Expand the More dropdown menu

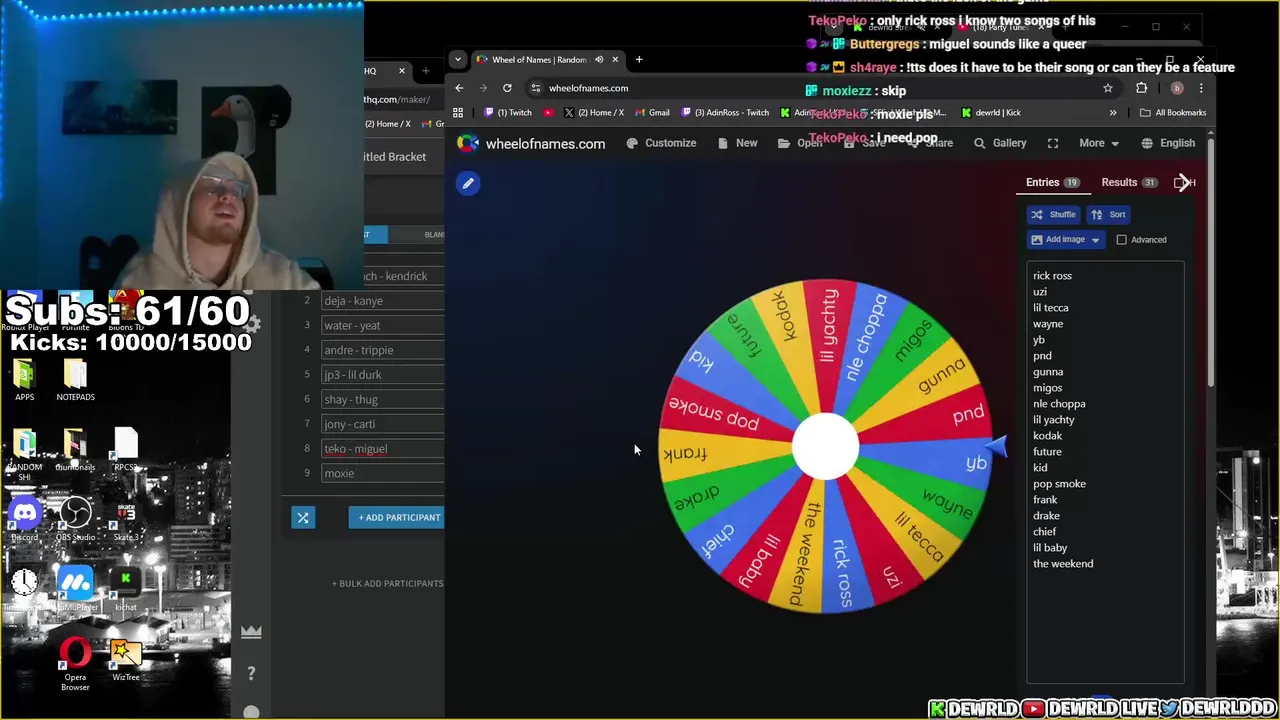(1098, 143)
